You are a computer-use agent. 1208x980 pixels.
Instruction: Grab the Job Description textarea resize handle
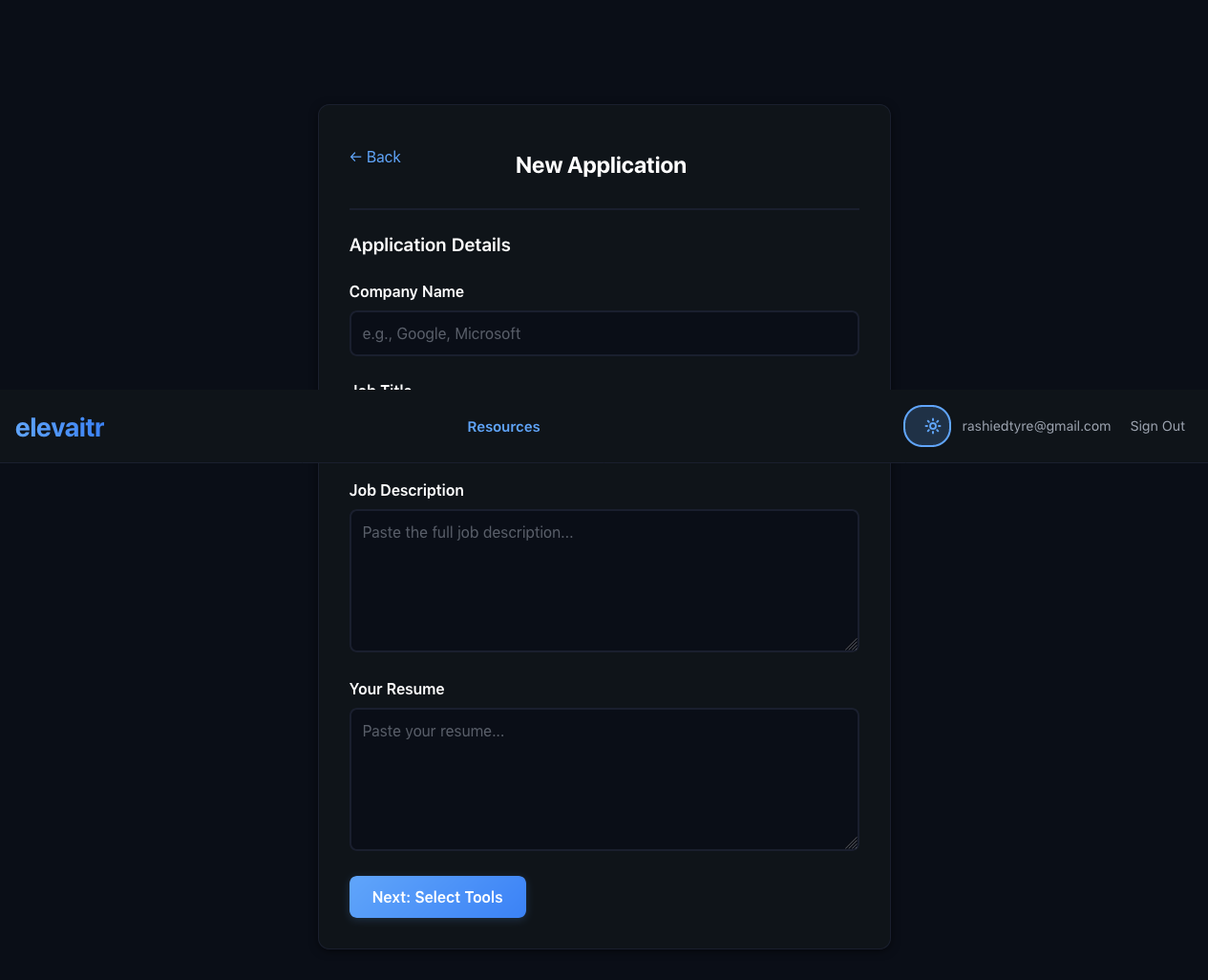851,645
